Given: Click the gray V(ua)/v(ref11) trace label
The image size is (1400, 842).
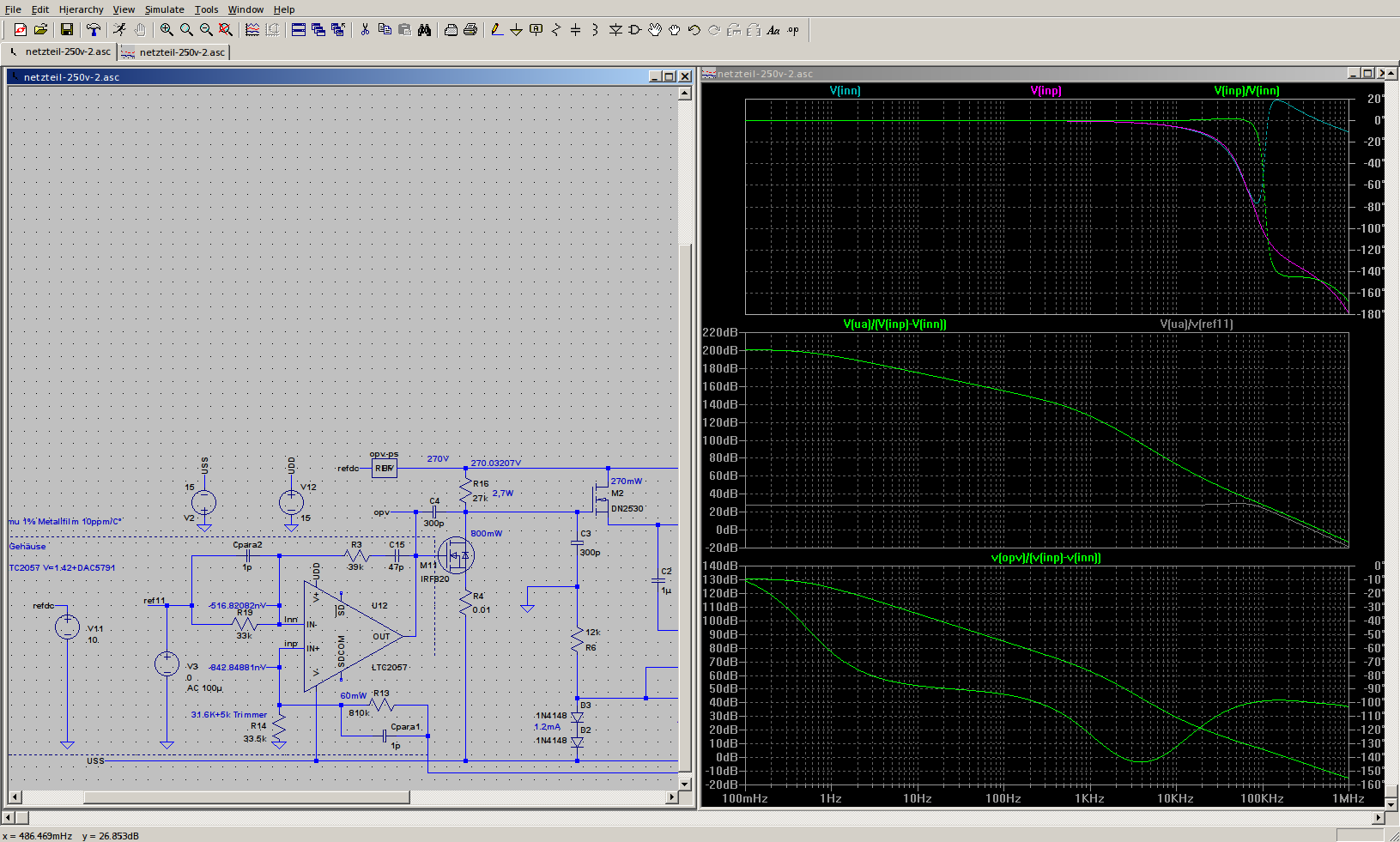Looking at the screenshot, I should (x=1197, y=324).
